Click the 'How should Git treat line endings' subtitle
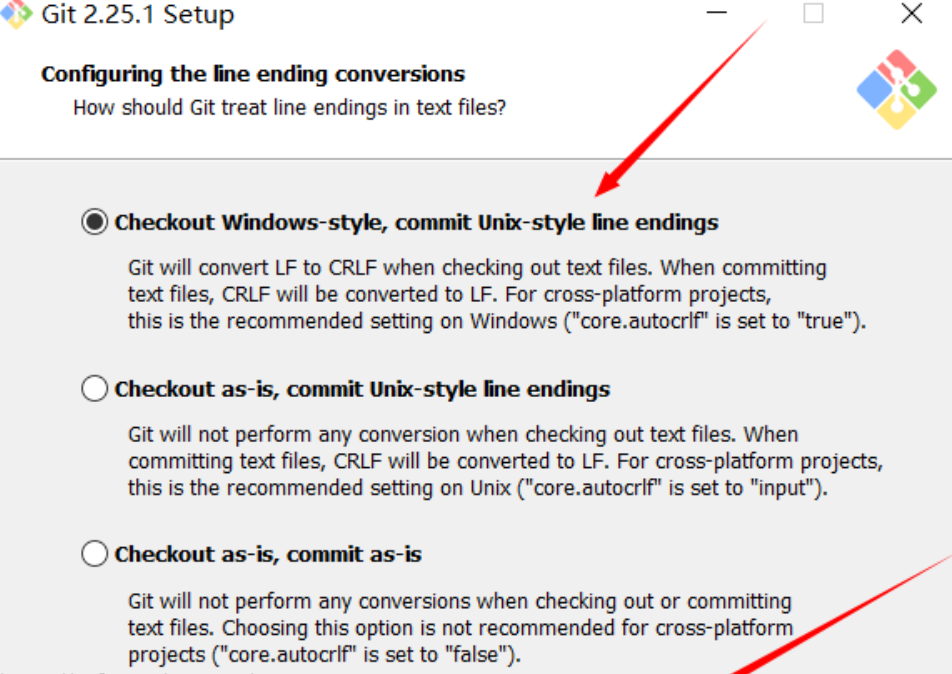 [x=289, y=107]
